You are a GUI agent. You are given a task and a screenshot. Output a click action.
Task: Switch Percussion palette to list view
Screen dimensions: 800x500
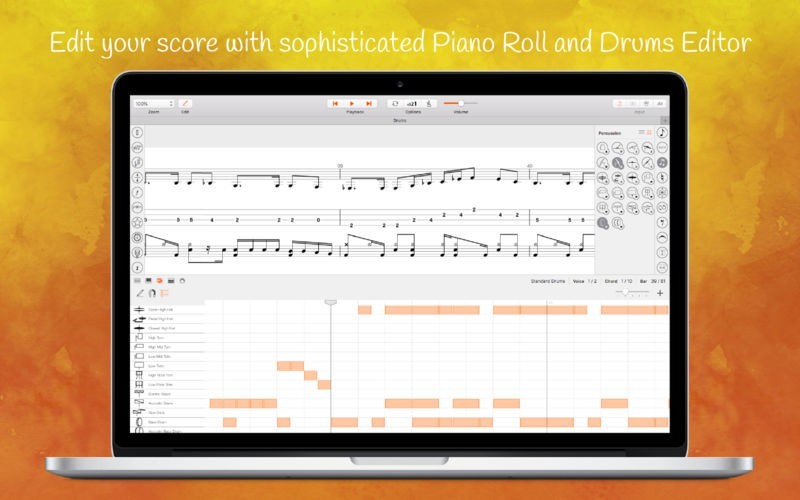(x=642, y=132)
